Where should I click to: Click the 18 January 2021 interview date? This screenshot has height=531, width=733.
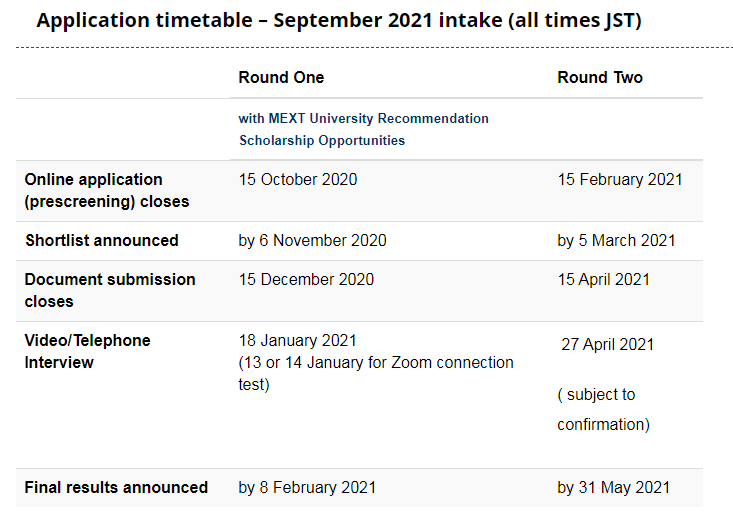[x=297, y=340]
